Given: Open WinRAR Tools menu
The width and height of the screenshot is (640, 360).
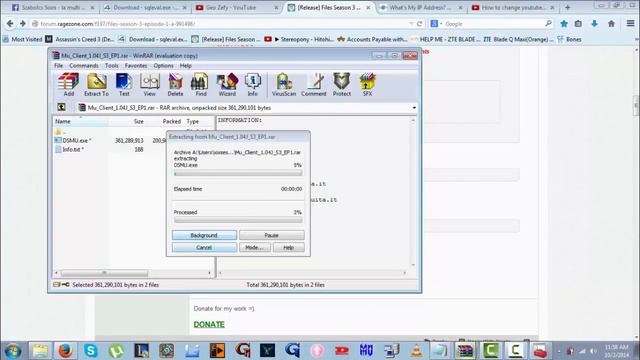Looking at the screenshot, I should (x=111, y=66).
